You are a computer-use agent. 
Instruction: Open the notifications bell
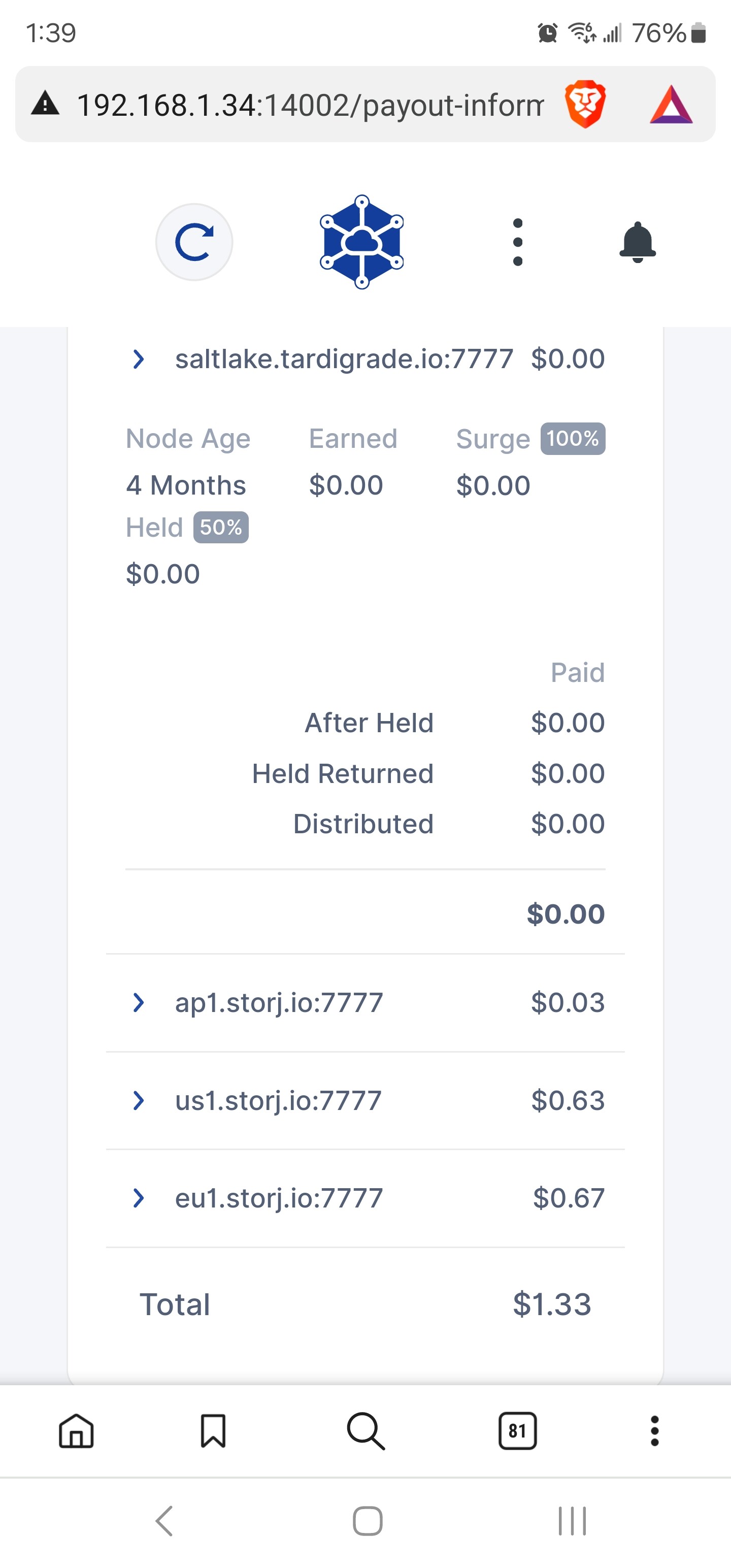click(637, 242)
